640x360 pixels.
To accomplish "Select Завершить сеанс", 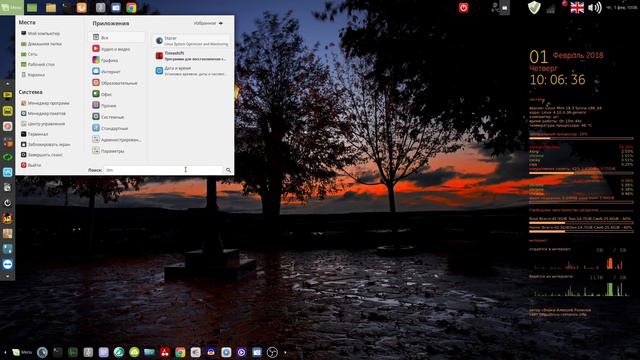I will click(x=42, y=155).
